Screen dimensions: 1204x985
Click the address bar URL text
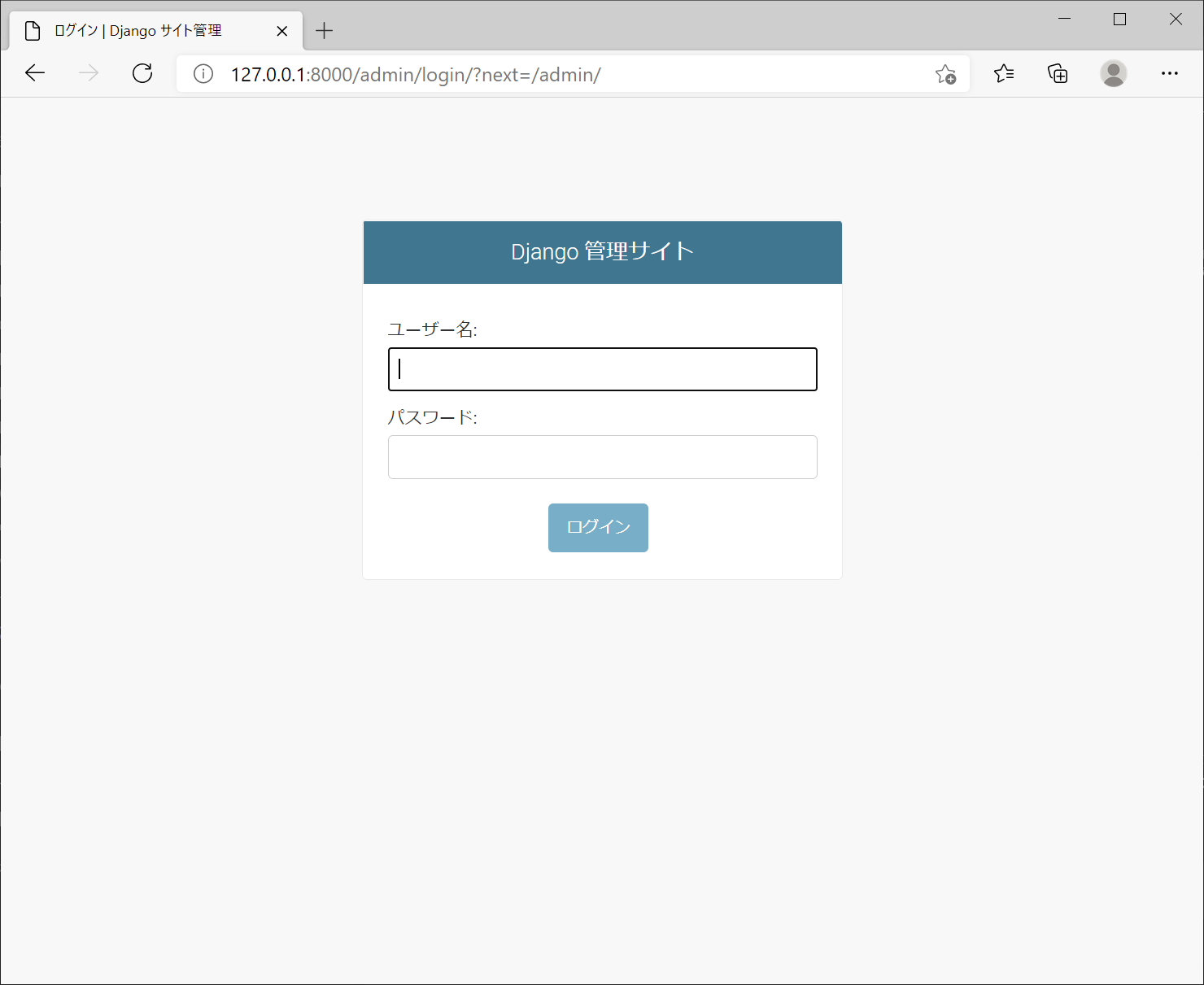(416, 75)
